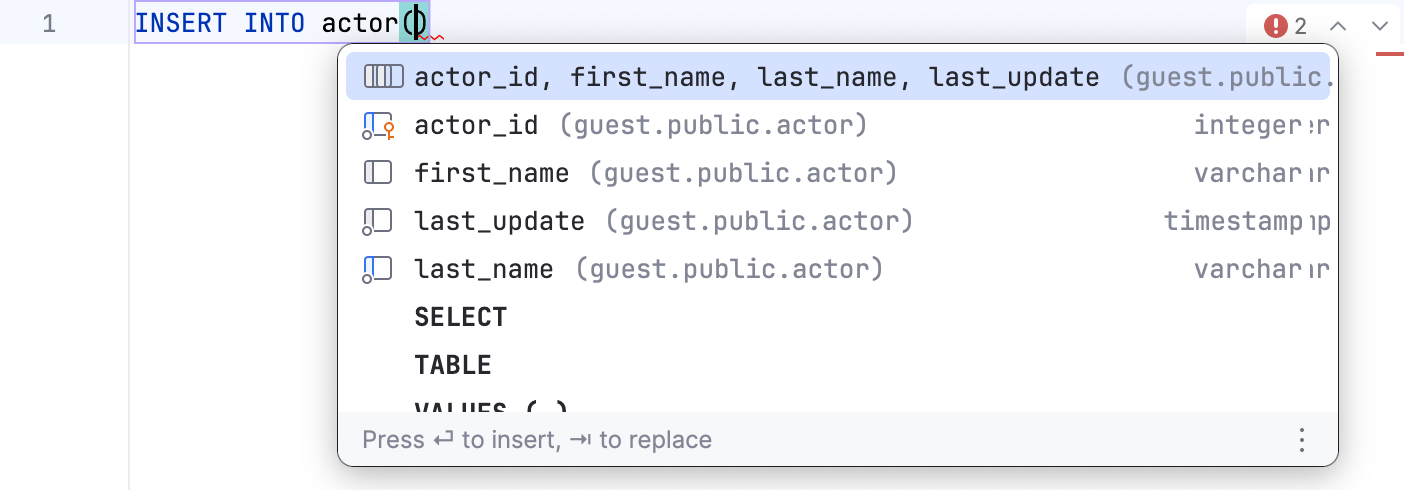
Task: Click the last_name column icon
Action: (377, 269)
